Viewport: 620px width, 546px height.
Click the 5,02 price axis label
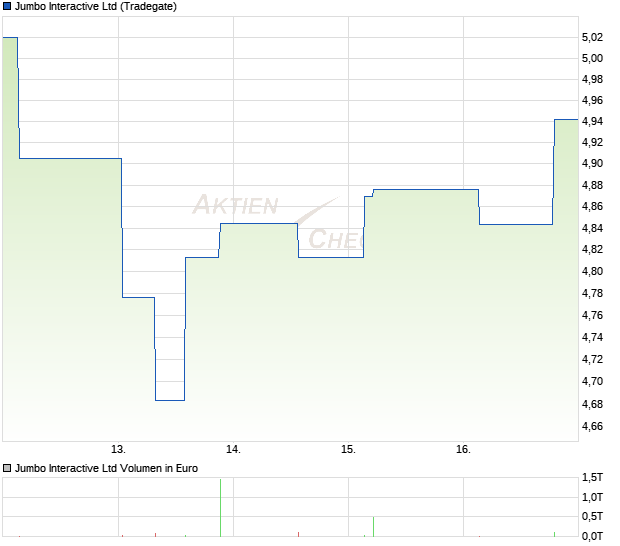pyautogui.click(x=592, y=38)
